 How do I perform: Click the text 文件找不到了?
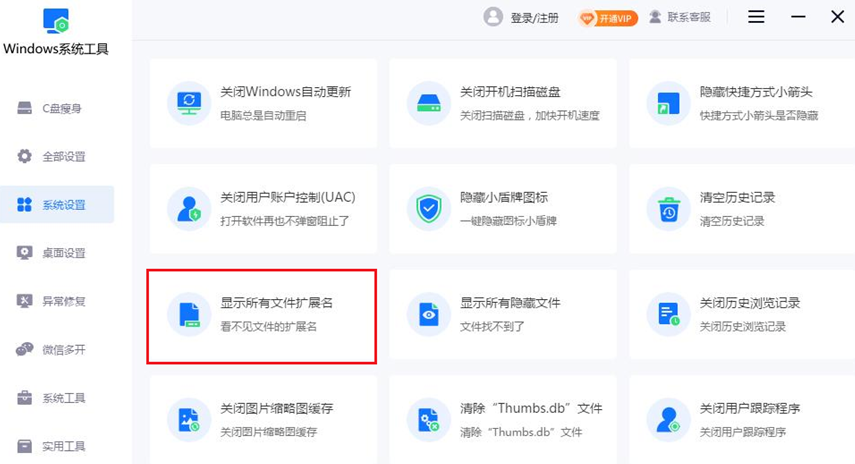click(x=492, y=327)
